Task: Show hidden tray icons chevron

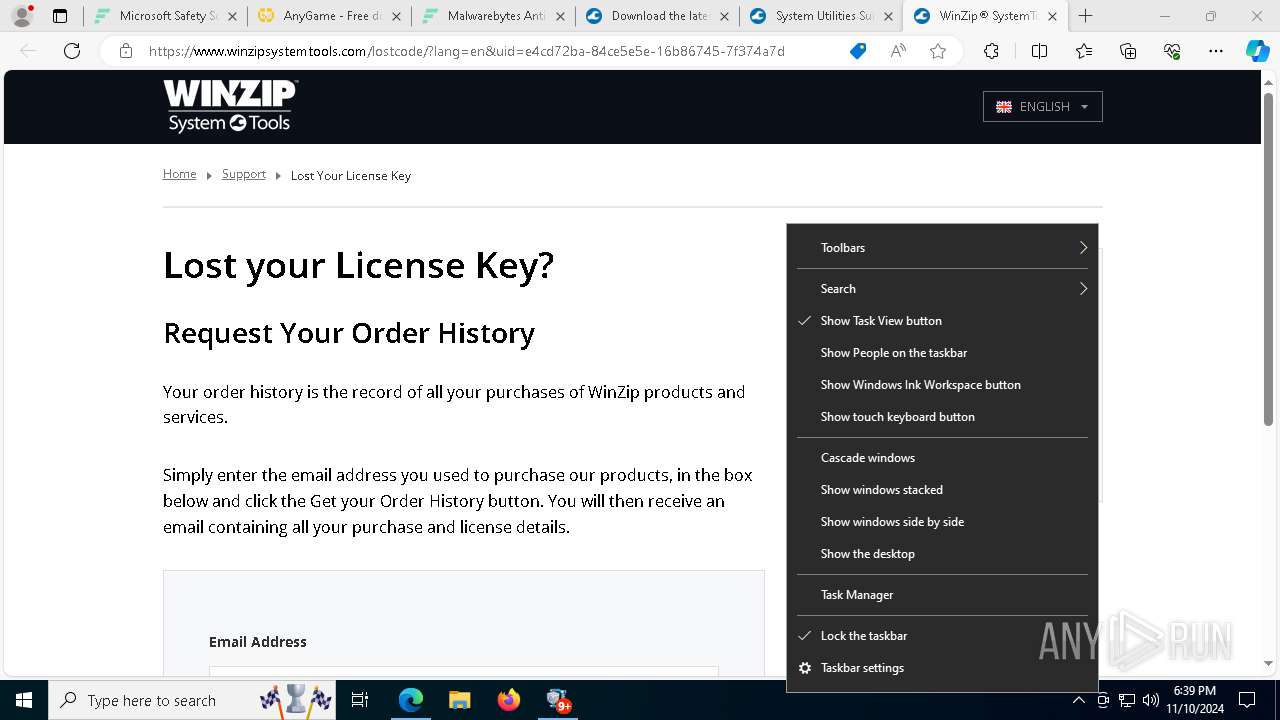Action: pyautogui.click(x=1078, y=700)
